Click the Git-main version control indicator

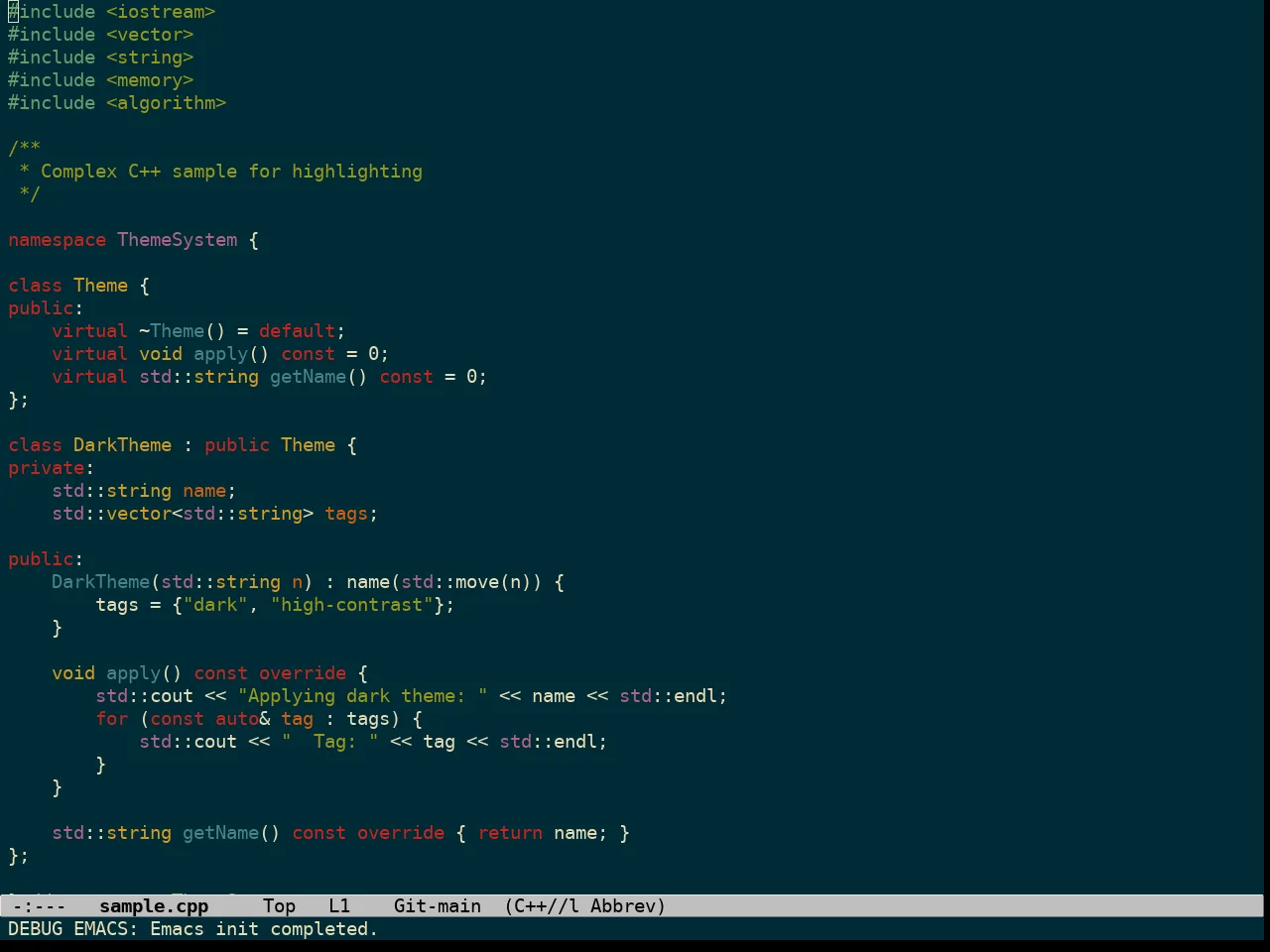tap(438, 905)
